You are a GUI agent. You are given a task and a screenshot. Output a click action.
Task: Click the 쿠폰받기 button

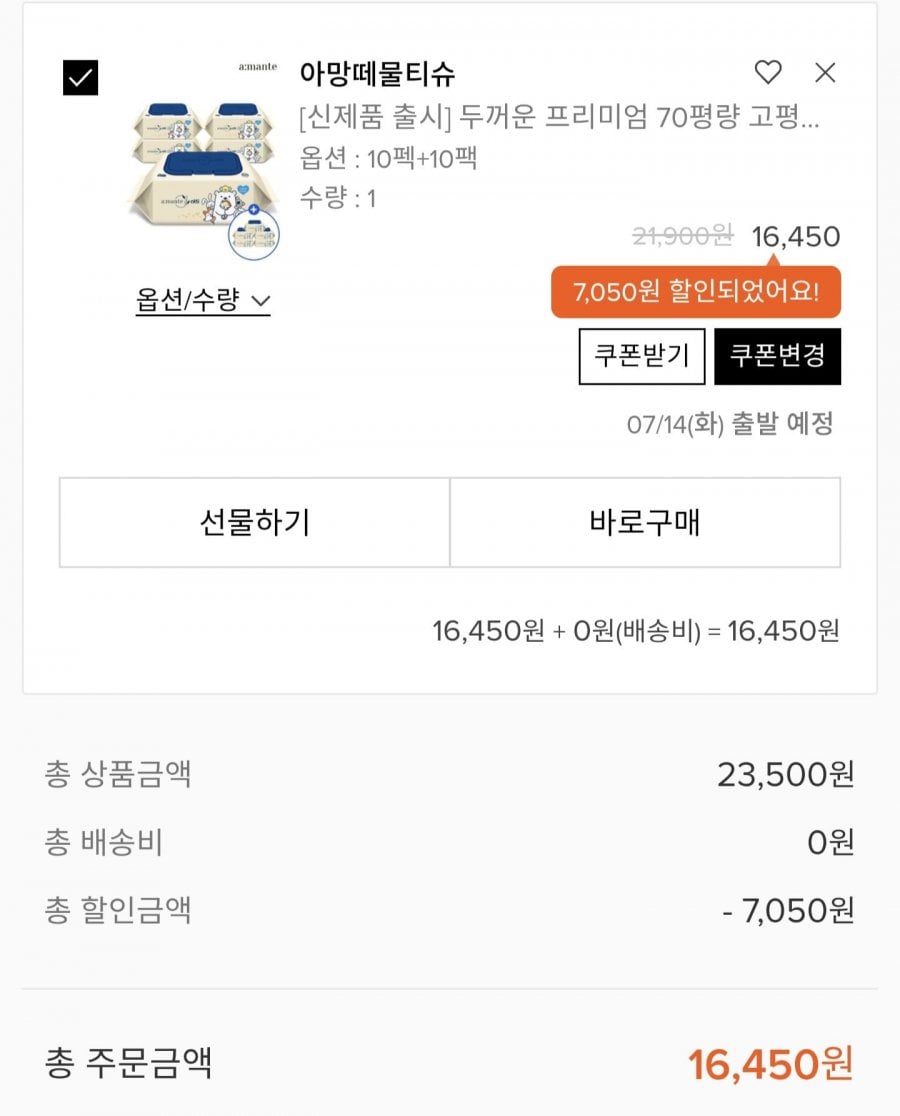(x=642, y=356)
